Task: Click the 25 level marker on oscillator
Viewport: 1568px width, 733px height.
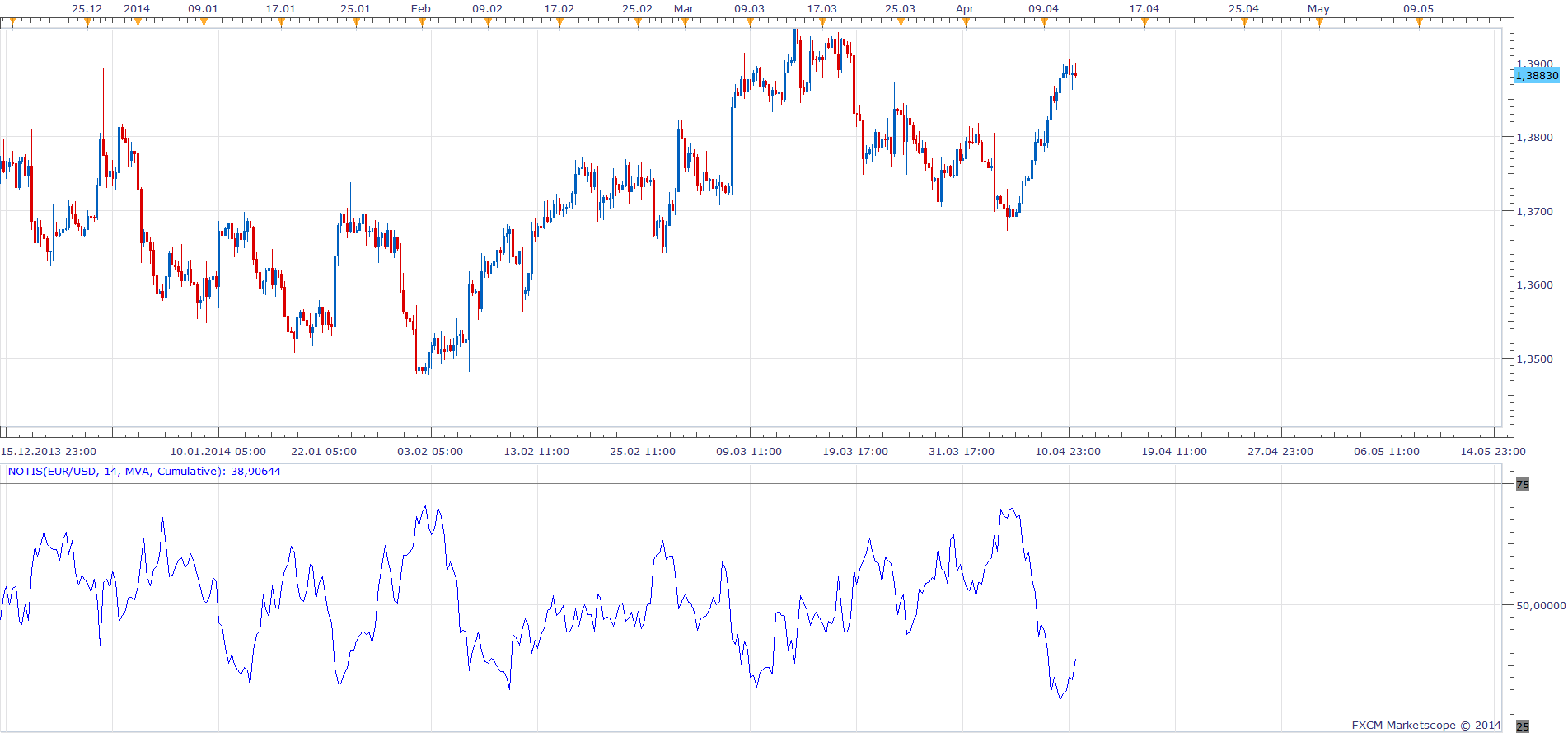Action: tap(1523, 726)
